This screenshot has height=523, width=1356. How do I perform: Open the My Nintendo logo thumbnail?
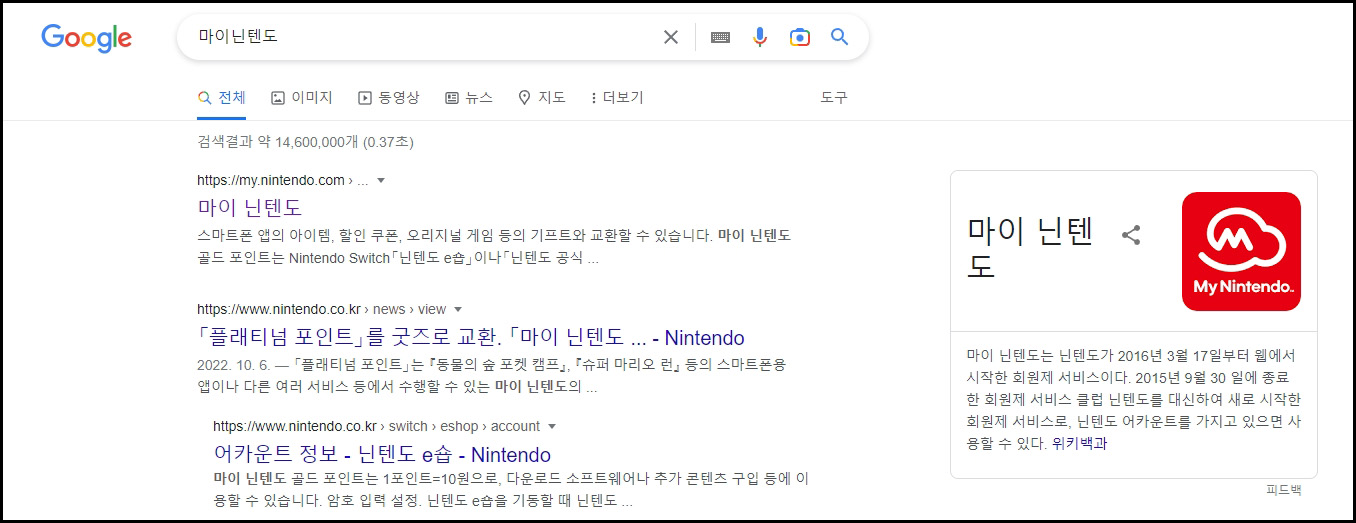click(1241, 251)
